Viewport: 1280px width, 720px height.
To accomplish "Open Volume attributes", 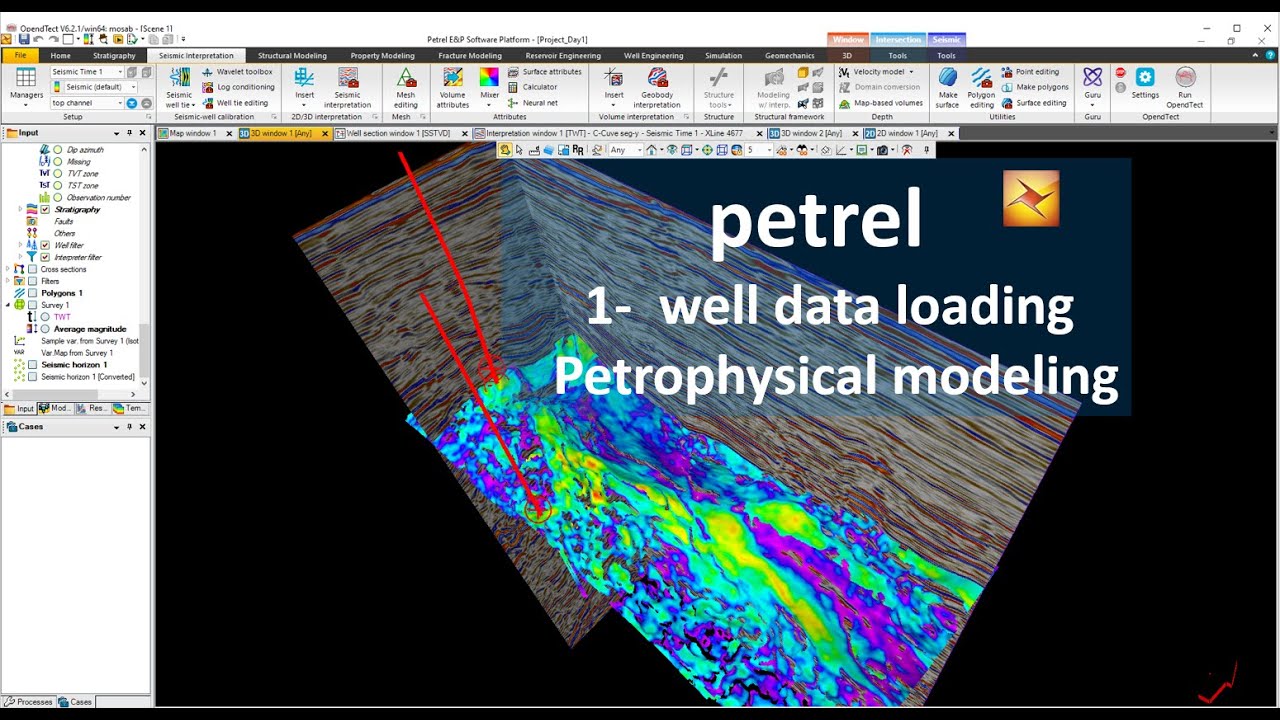I will click(453, 86).
